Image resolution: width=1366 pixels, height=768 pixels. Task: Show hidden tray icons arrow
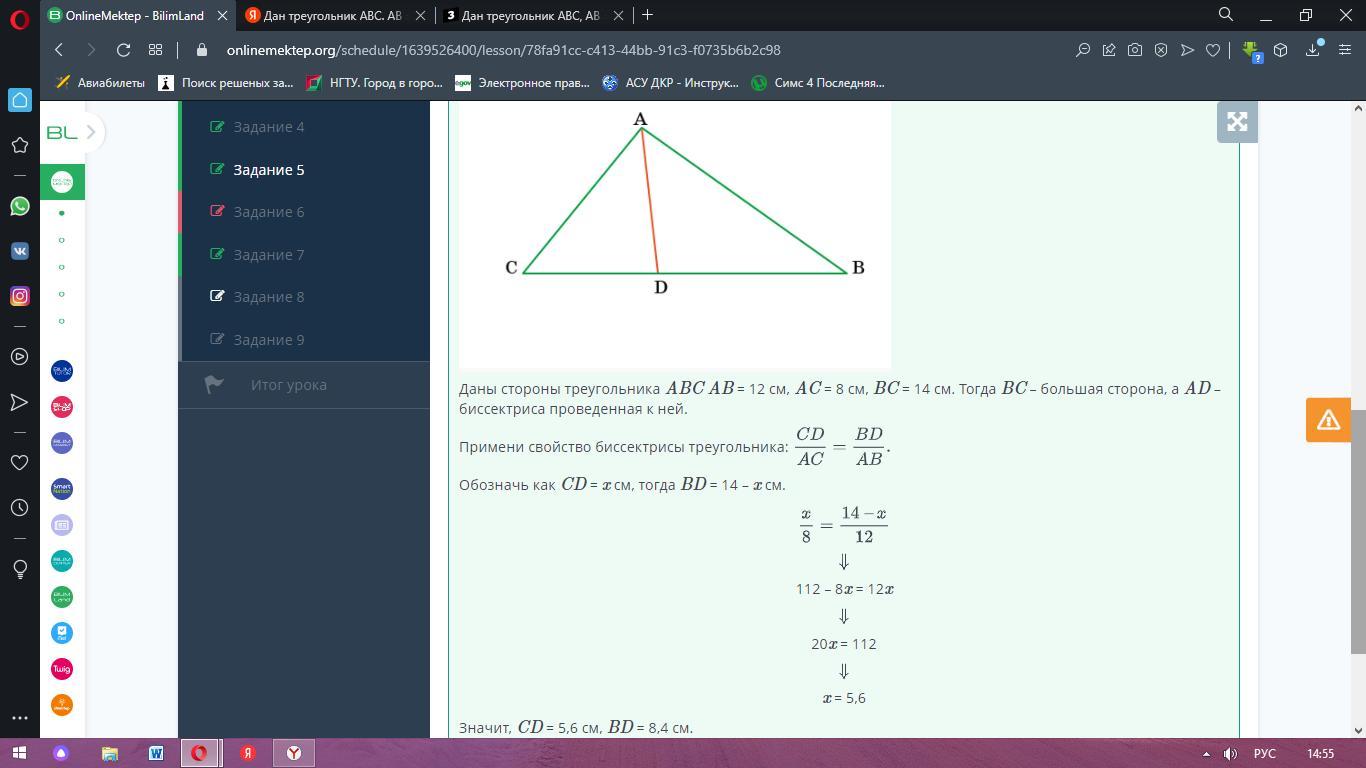tap(1205, 753)
